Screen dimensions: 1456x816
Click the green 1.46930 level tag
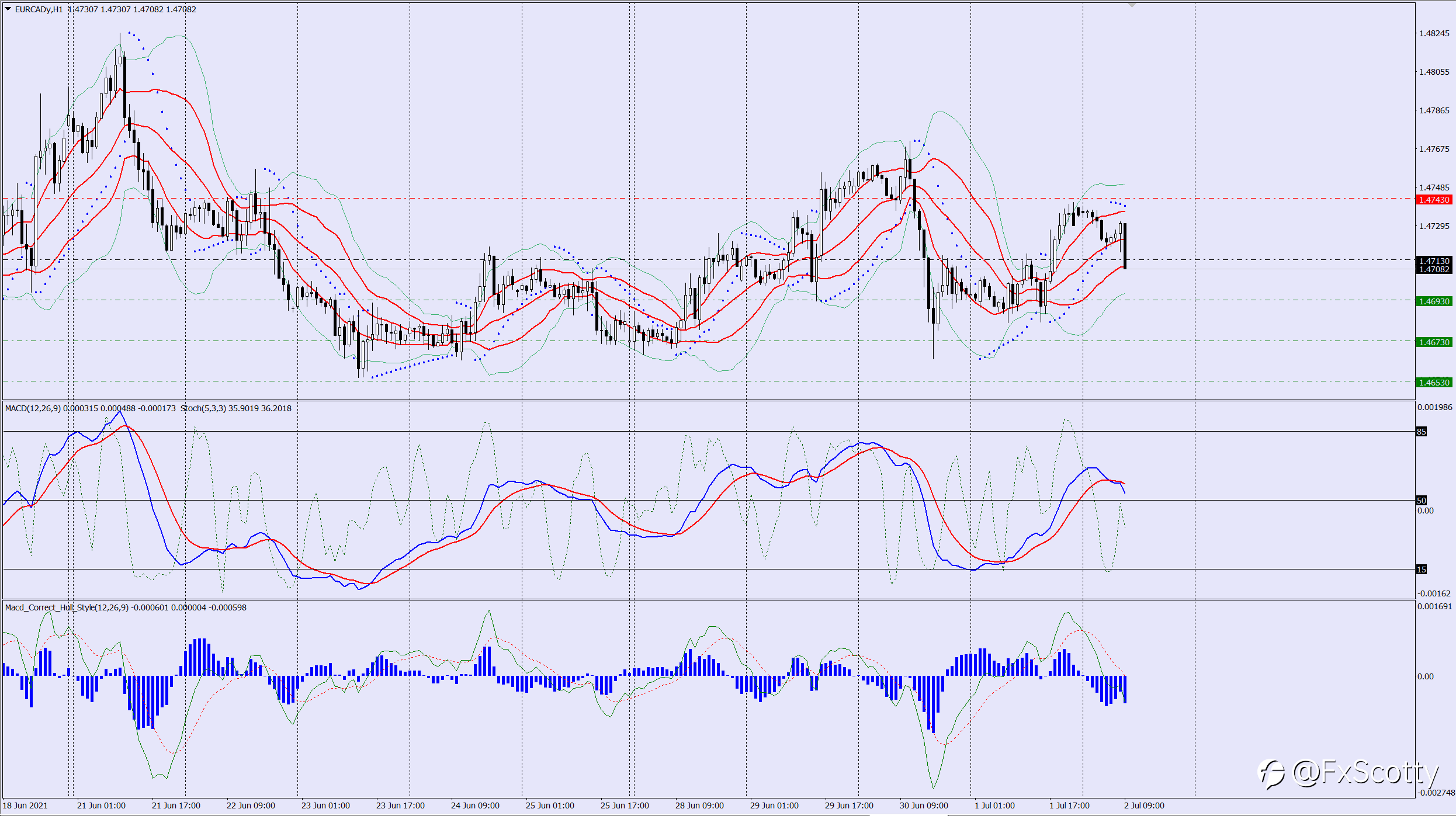[1434, 301]
